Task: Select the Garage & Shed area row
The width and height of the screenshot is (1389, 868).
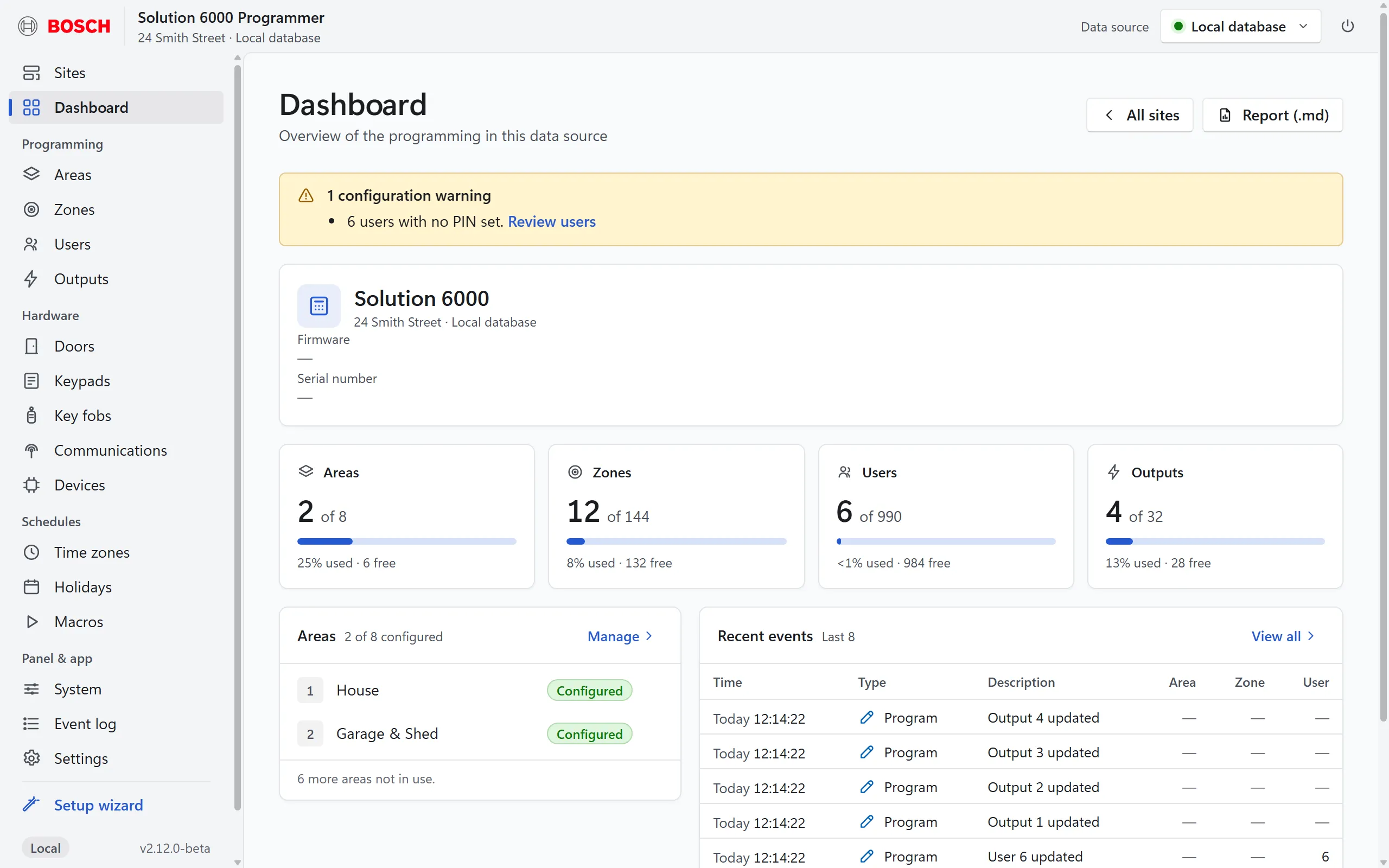Action: [480, 733]
